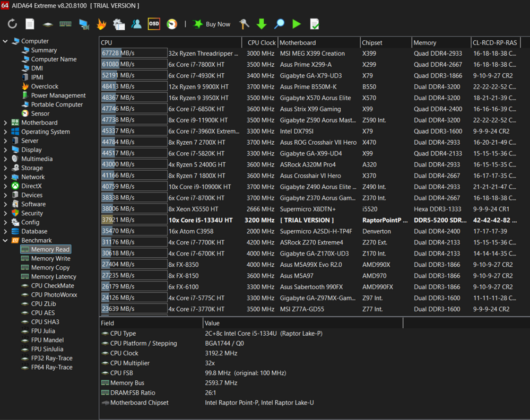Viewport: 530px width, 420px height.
Task: Click the results checkmark document icon
Action: [314, 24]
